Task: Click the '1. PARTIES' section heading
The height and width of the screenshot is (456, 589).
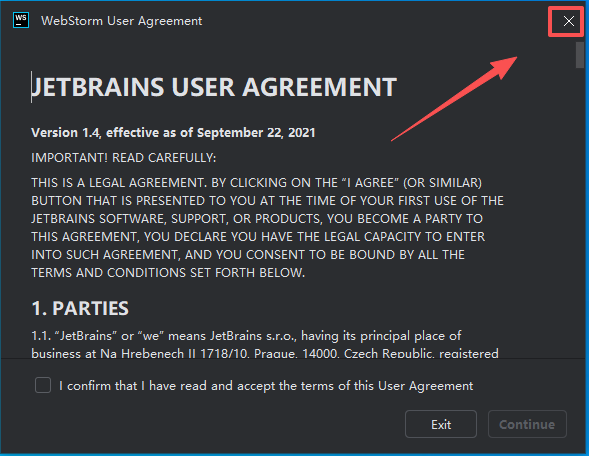Action: 80,308
